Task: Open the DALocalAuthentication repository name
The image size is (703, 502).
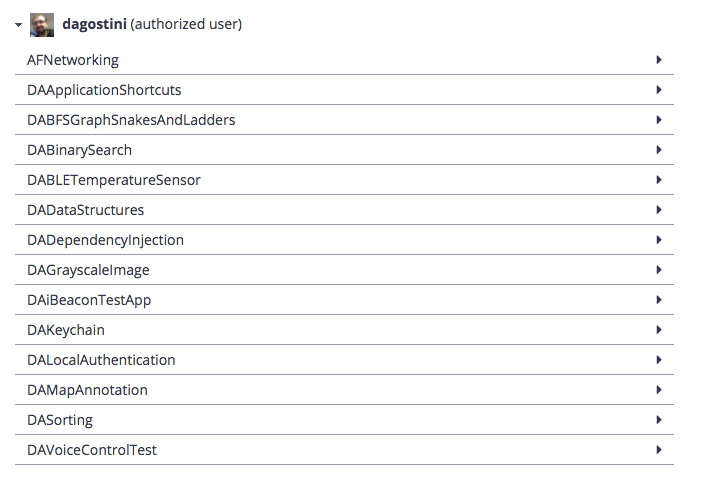Action: click(x=101, y=360)
